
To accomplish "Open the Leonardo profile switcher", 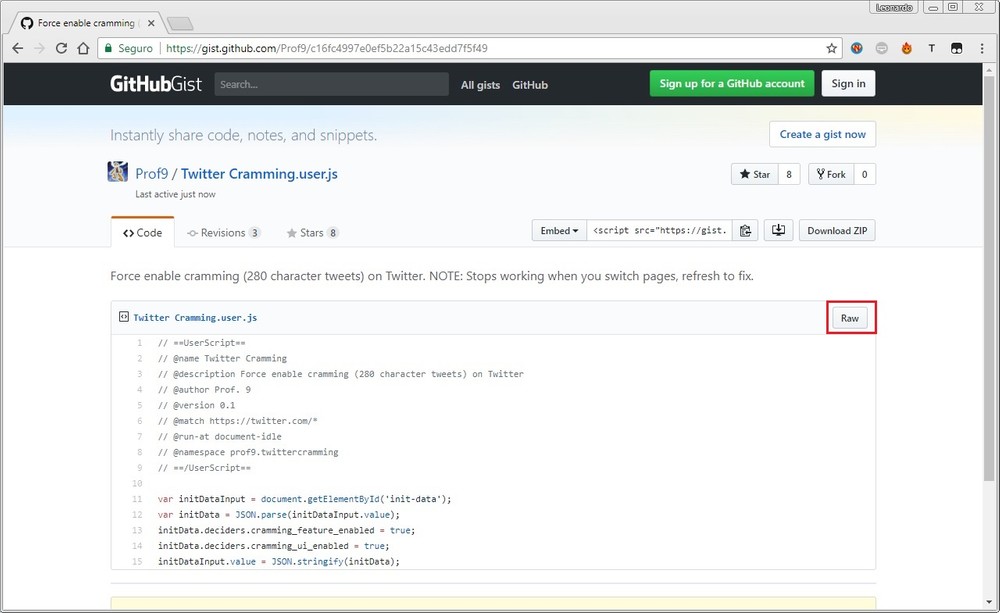I will point(894,7).
